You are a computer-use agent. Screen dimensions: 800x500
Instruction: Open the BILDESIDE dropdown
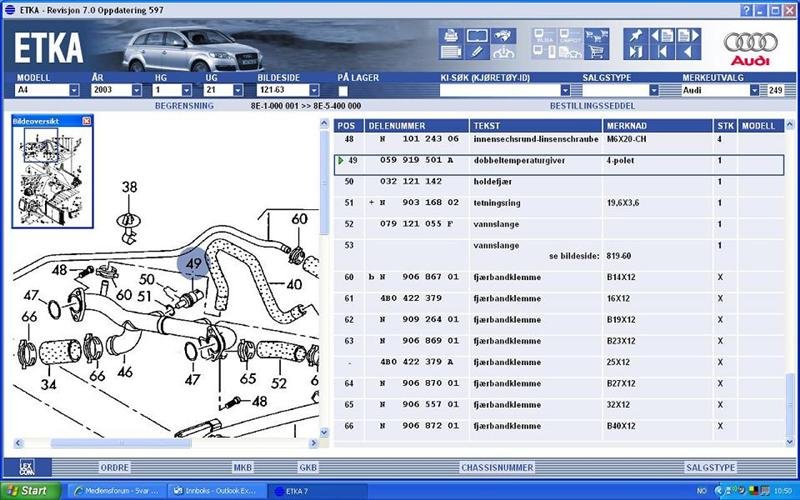[320, 90]
